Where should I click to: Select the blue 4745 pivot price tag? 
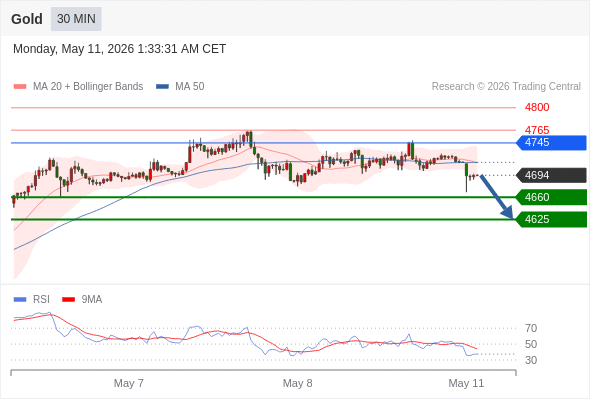[x=551, y=143]
